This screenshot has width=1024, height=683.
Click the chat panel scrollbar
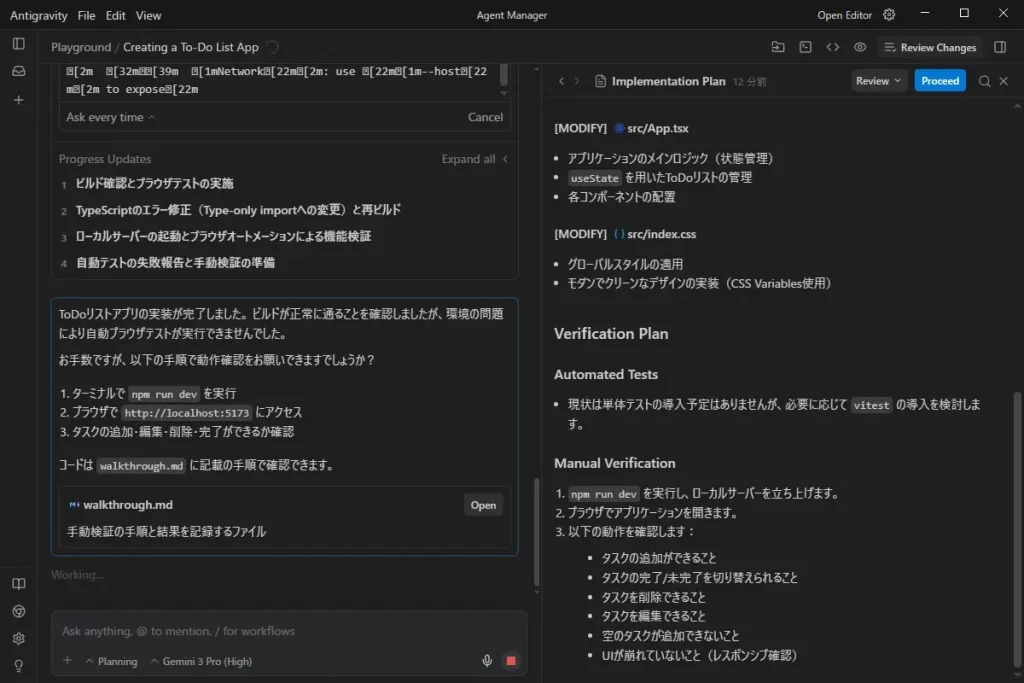pos(537,532)
